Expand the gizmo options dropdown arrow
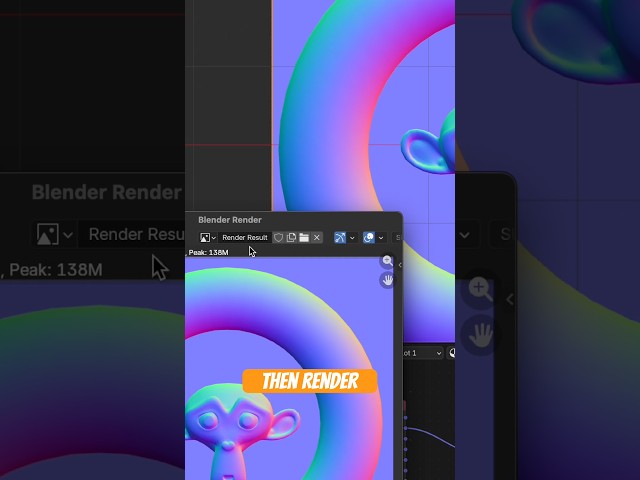This screenshot has width=640, height=480. [x=352, y=238]
